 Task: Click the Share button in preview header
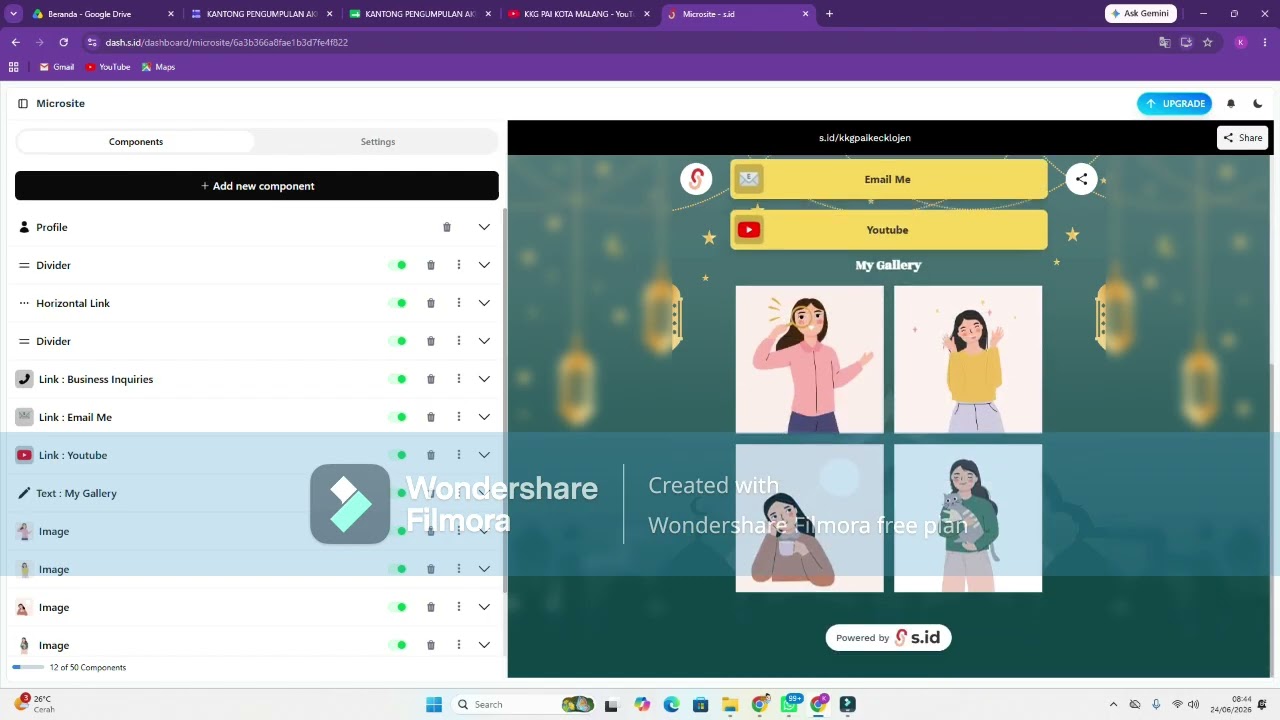pos(1243,138)
